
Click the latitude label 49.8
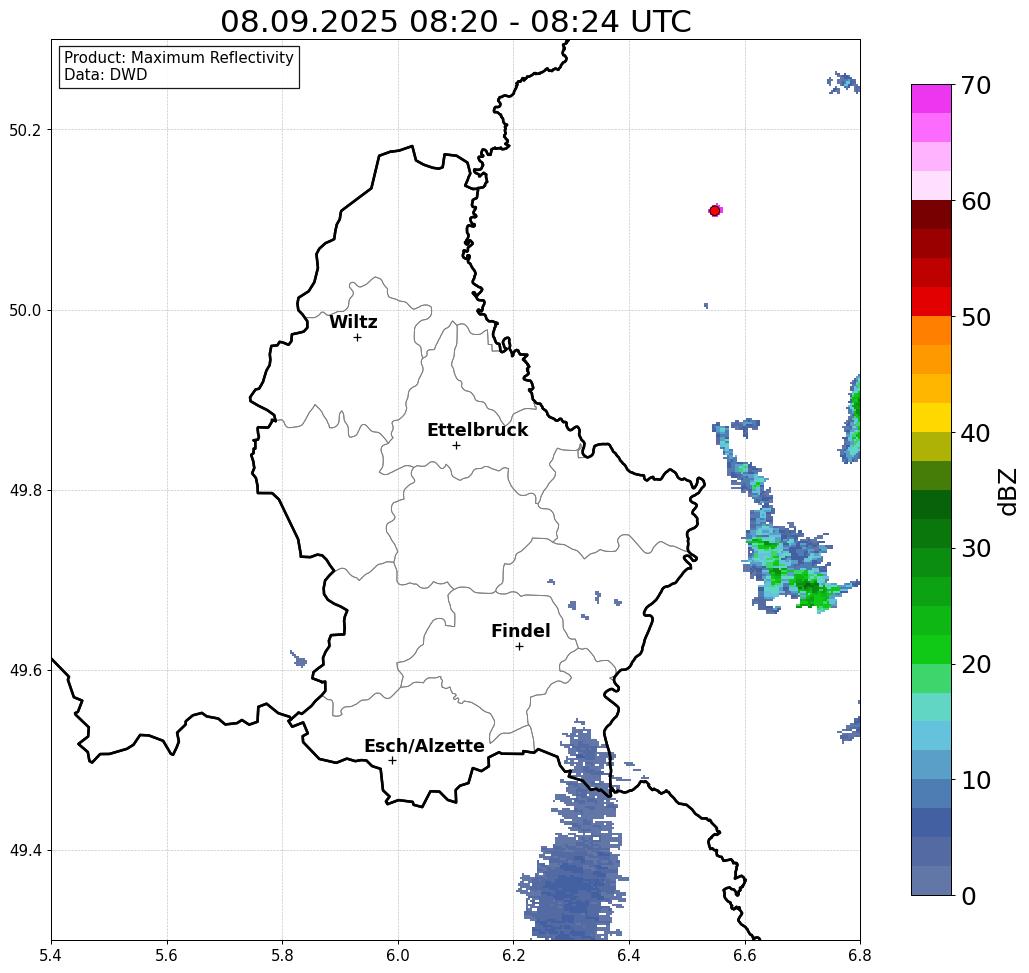[25, 491]
